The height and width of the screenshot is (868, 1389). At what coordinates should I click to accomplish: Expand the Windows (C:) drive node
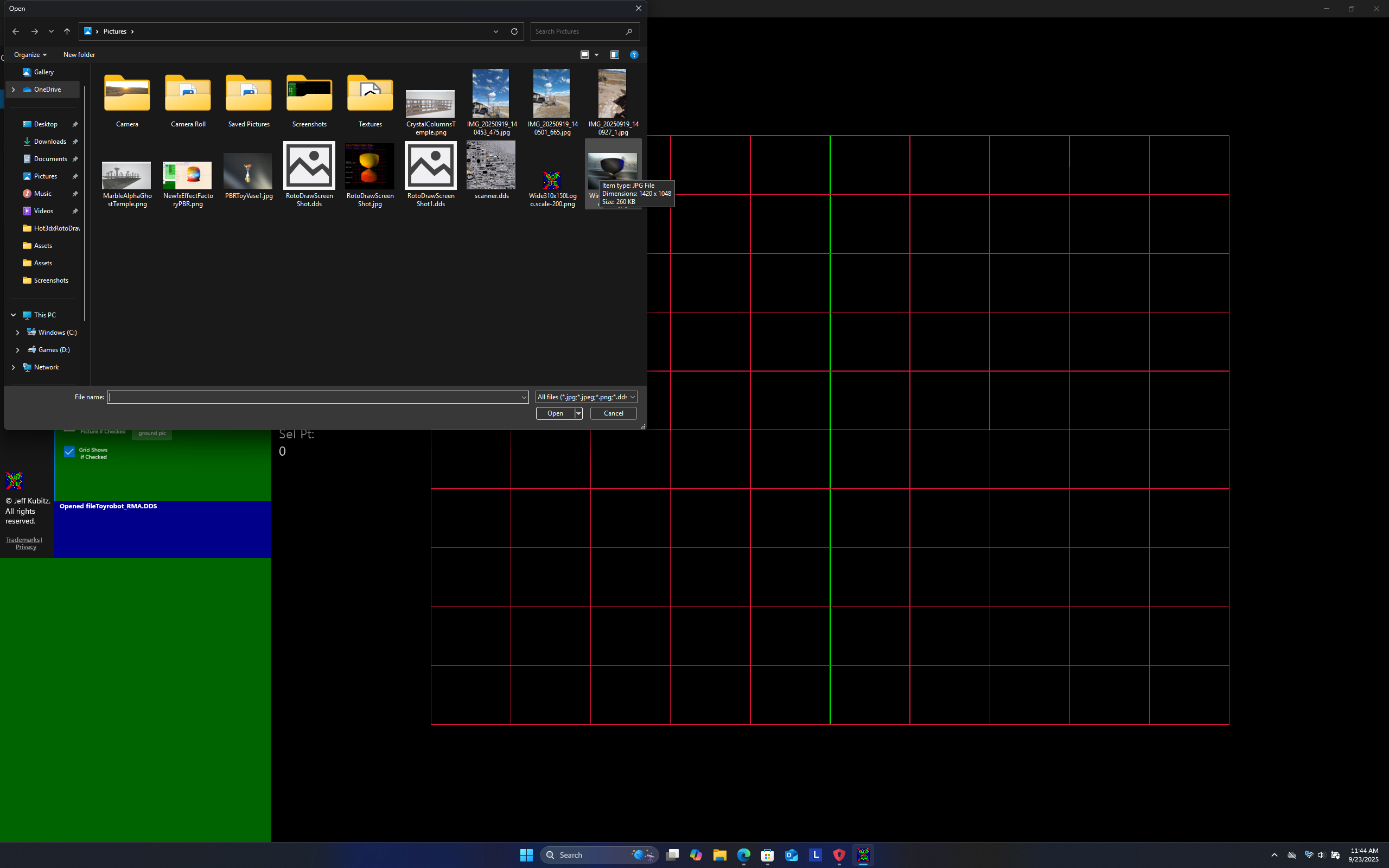(x=18, y=333)
